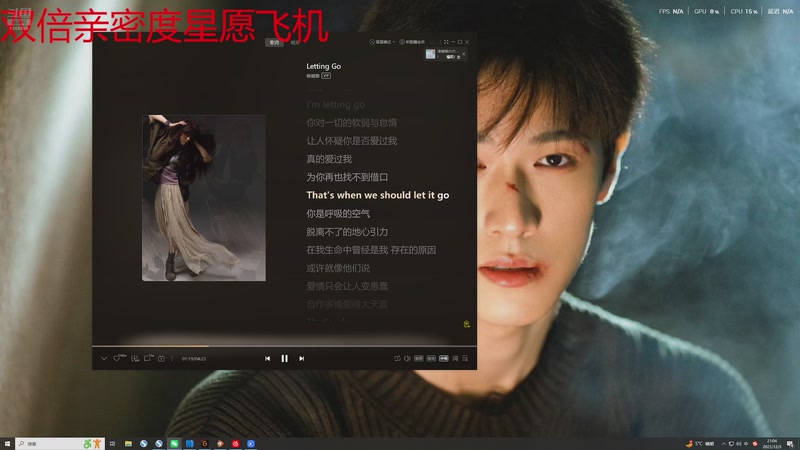Click the album cover artwork
The image size is (800, 450).
point(204,198)
